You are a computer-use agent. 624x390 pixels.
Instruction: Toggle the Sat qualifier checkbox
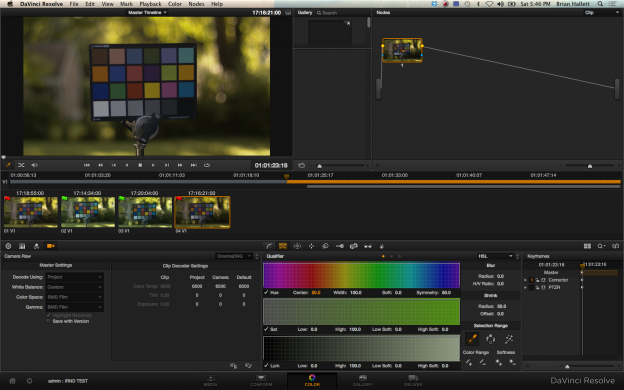pos(266,329)
